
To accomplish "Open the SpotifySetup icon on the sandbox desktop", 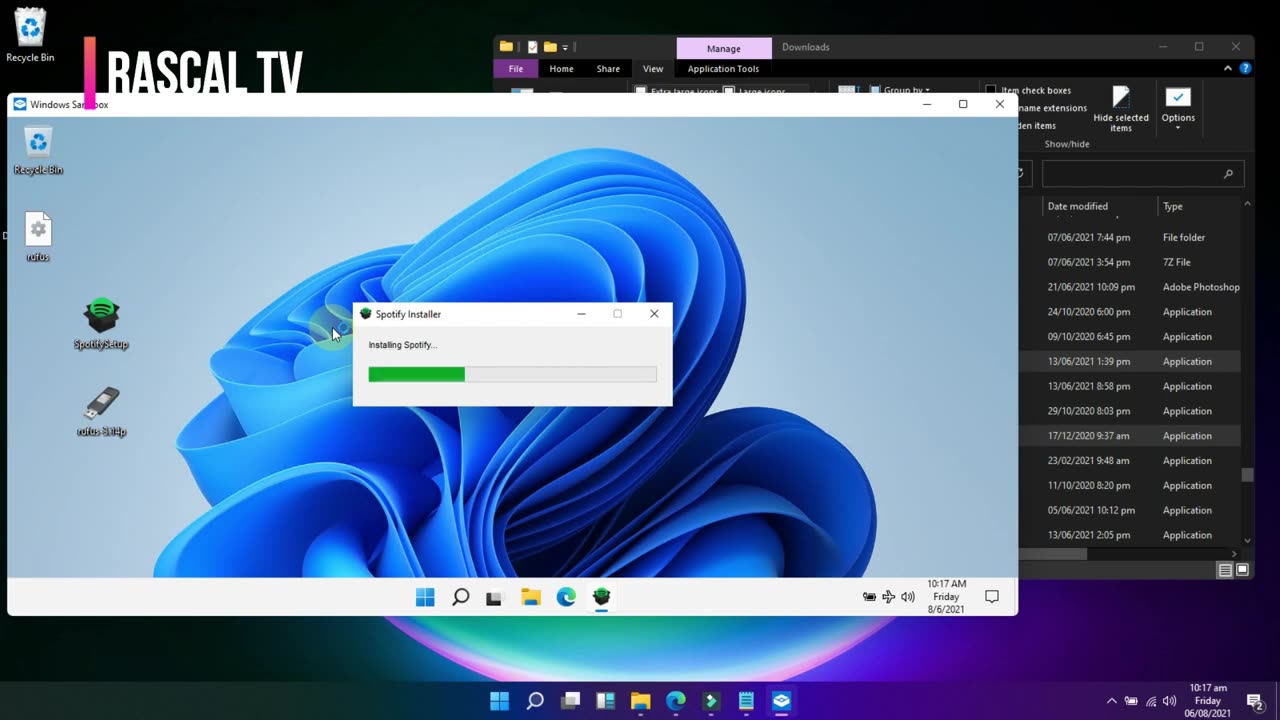I will [x=101, y=323].
